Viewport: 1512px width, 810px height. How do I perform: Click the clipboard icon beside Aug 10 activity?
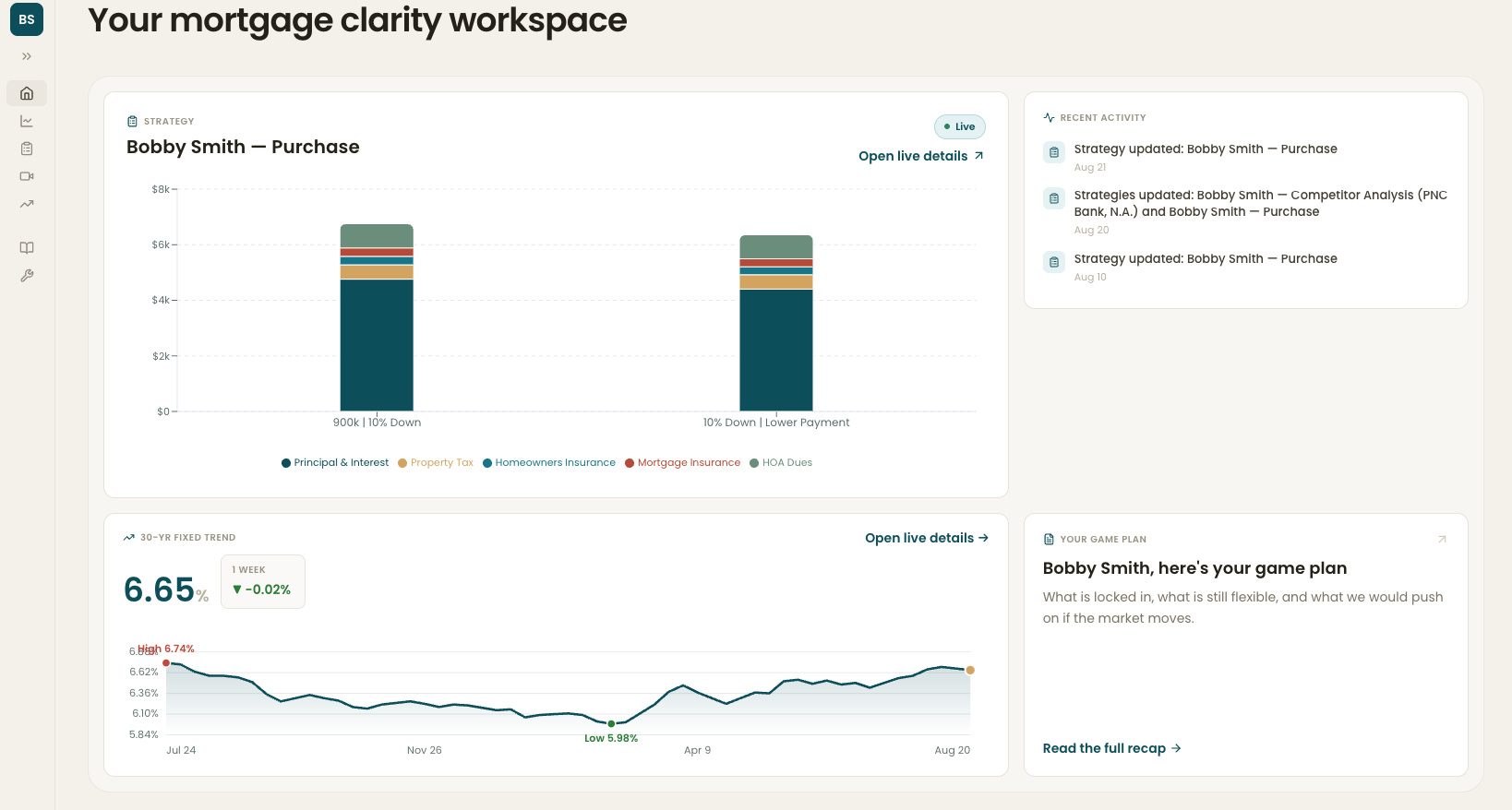1054,262
